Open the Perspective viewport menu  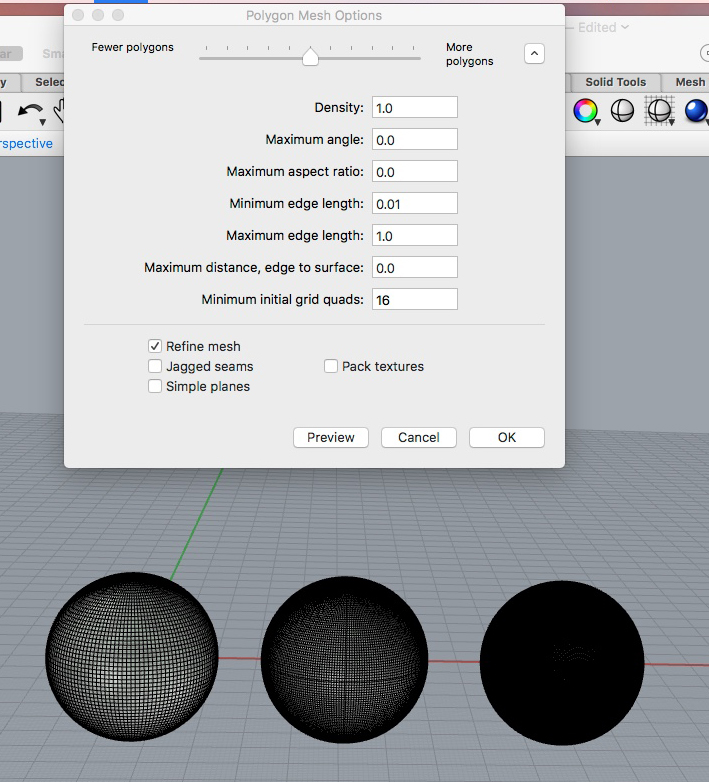[x=26, y=144]
